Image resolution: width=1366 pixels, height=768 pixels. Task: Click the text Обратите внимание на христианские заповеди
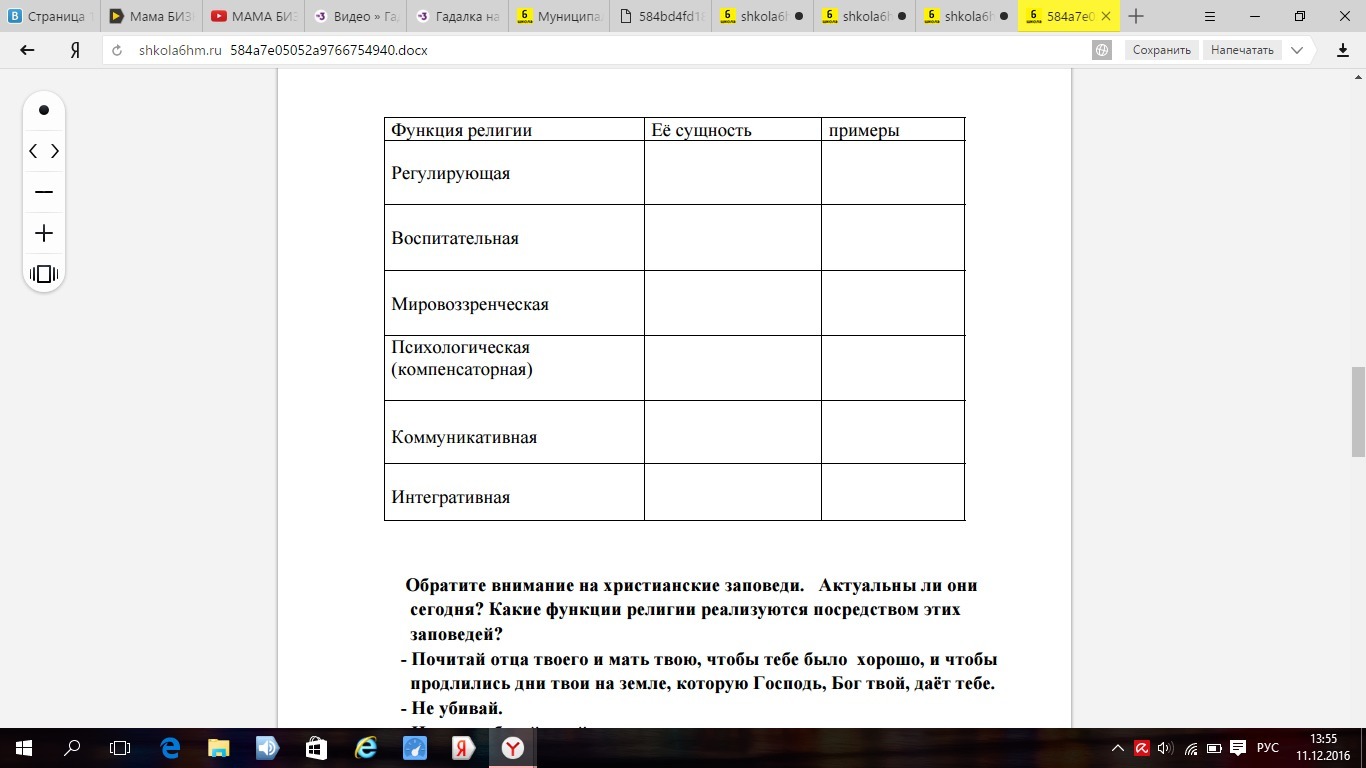point(605,585)
